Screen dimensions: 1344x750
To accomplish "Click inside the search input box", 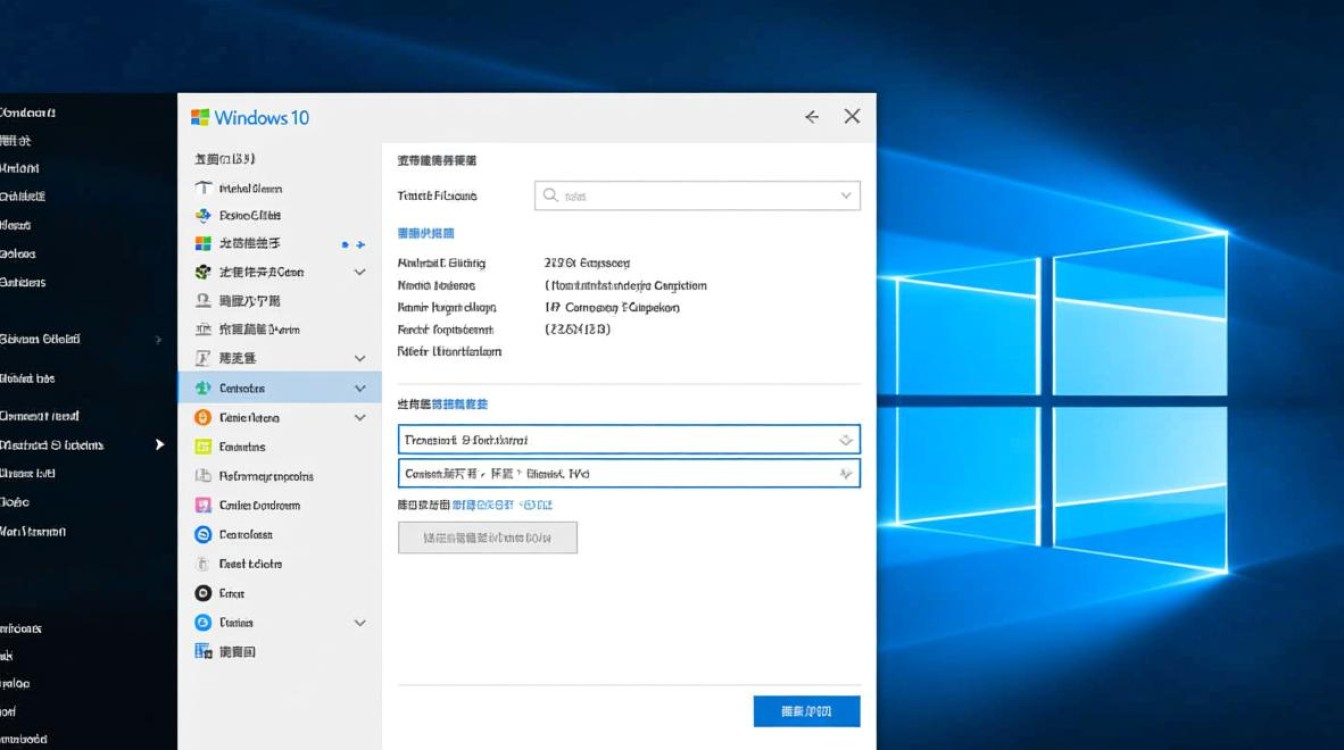I will point(690,195).
